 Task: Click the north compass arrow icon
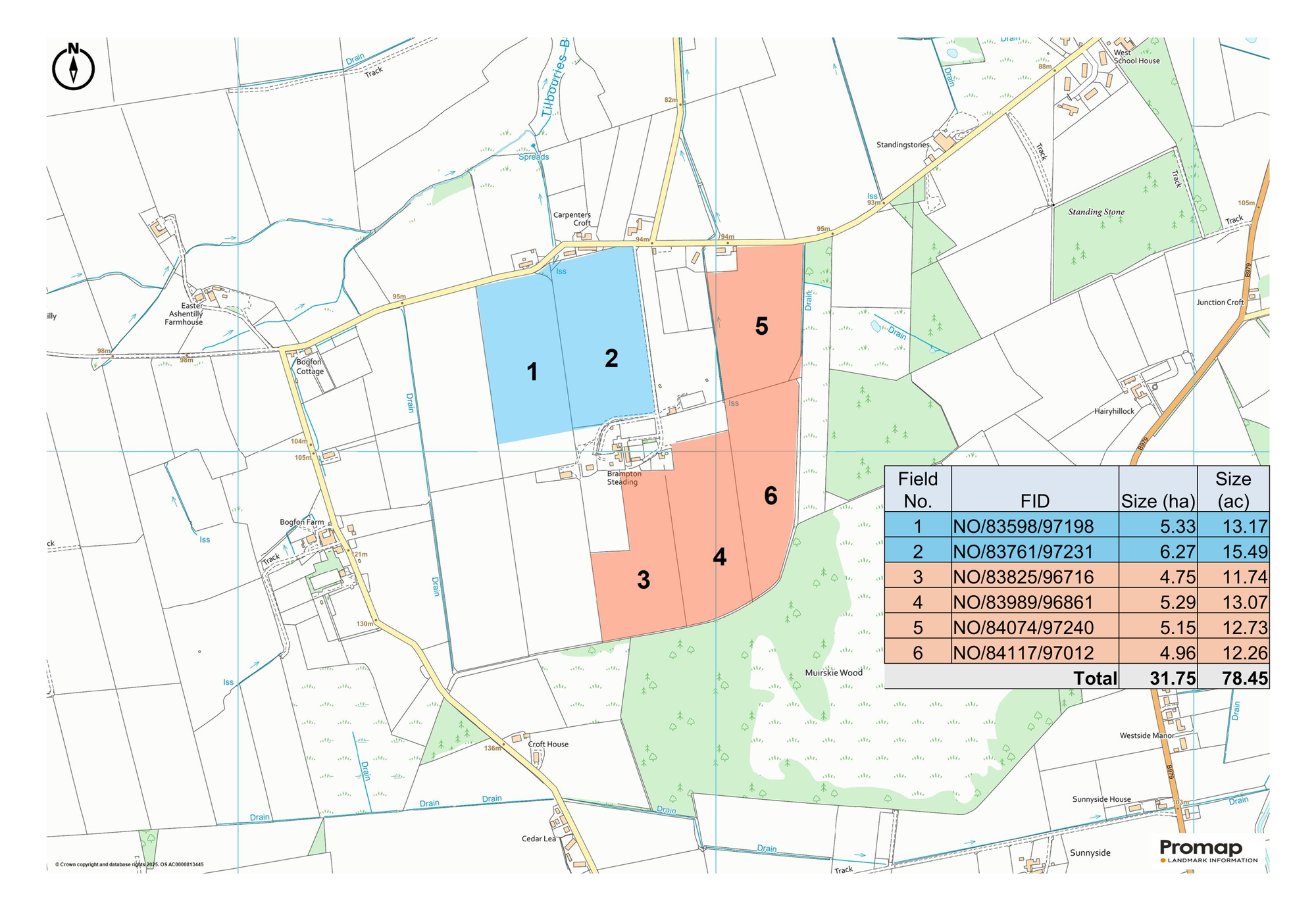(73, 67)
